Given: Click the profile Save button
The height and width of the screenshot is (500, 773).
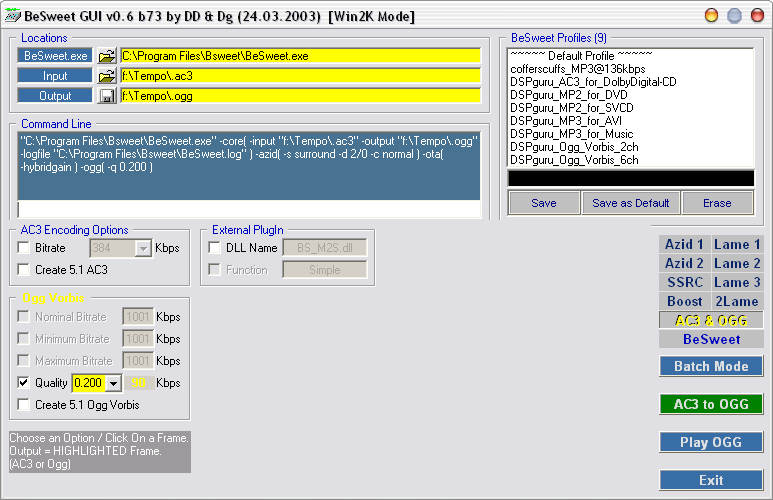Looking at the screenshot, I should 544,203.
